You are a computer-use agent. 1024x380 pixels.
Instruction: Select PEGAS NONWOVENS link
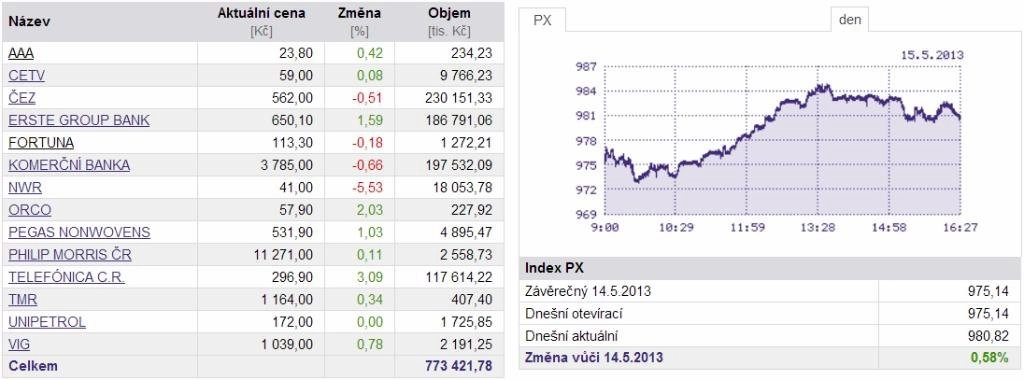[x=80, y=232]
